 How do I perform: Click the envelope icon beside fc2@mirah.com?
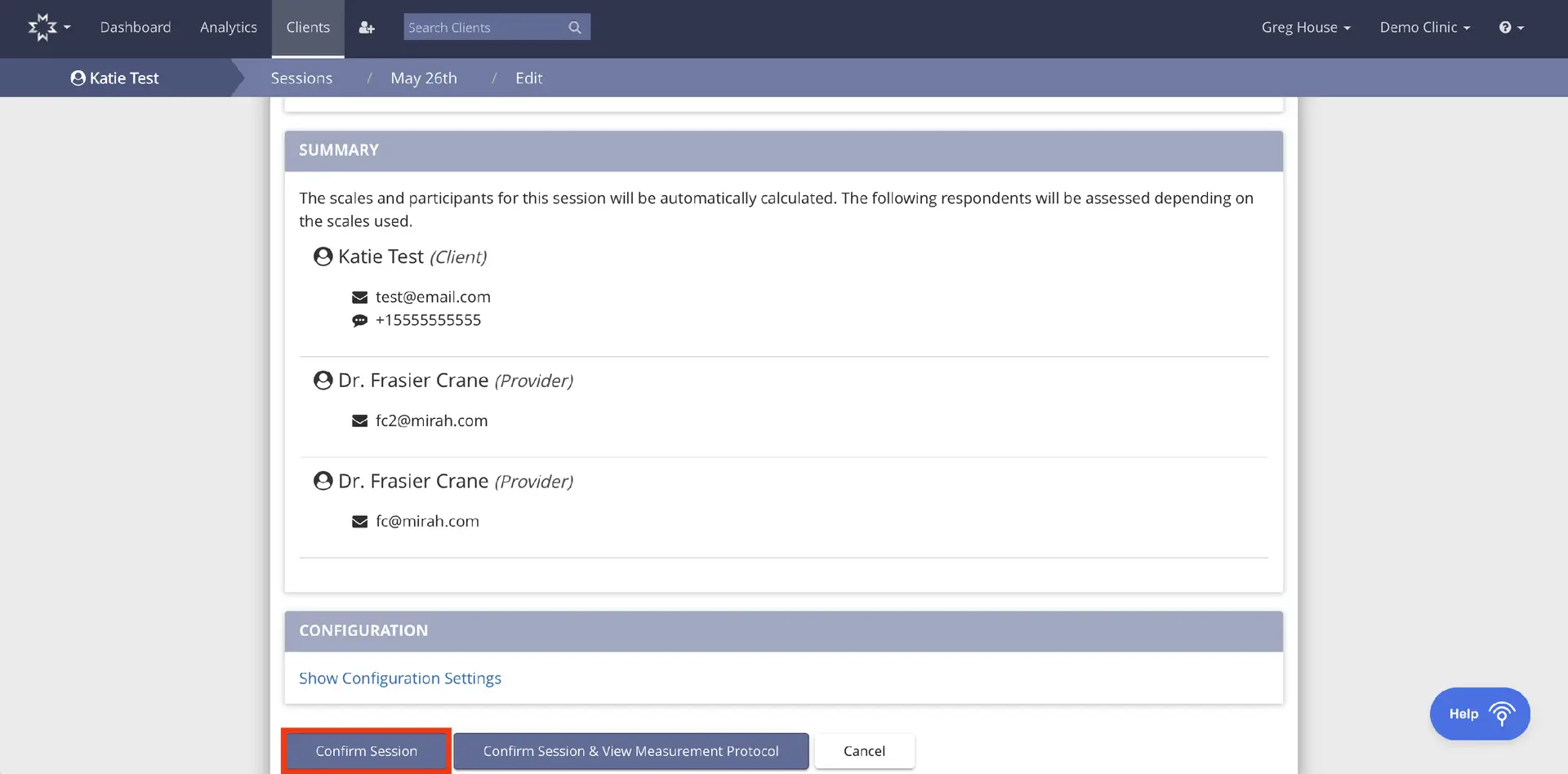(359, 421)
